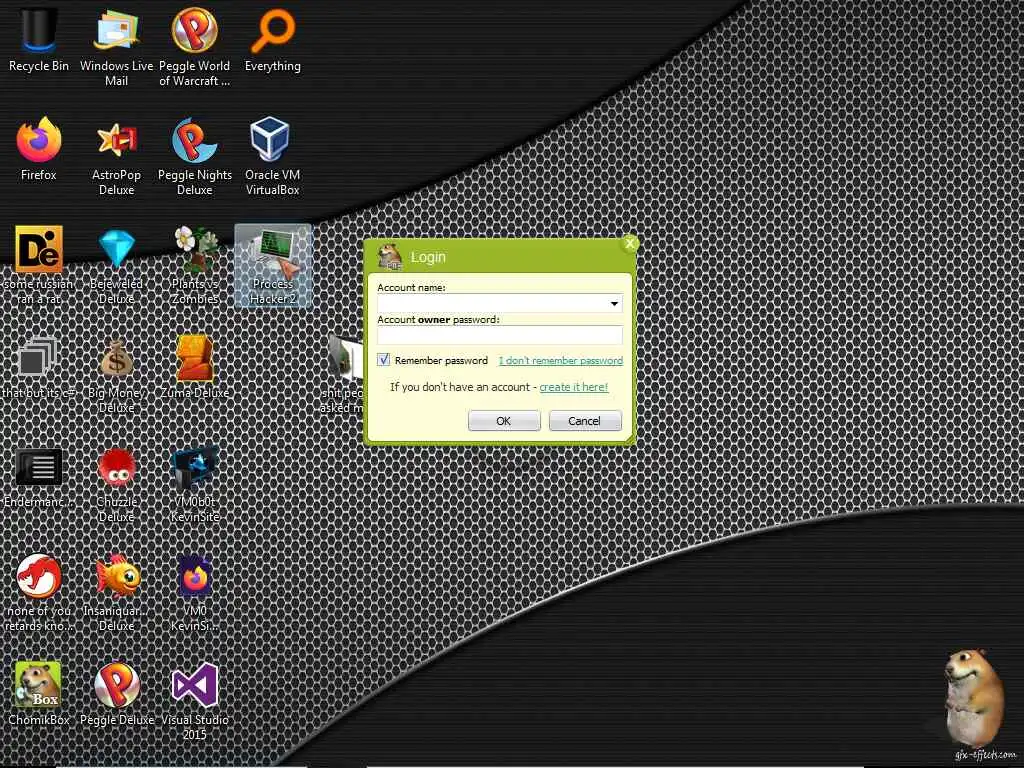
Task: Expand the Account name dropdown arrow
Action: tap(614, 303)
